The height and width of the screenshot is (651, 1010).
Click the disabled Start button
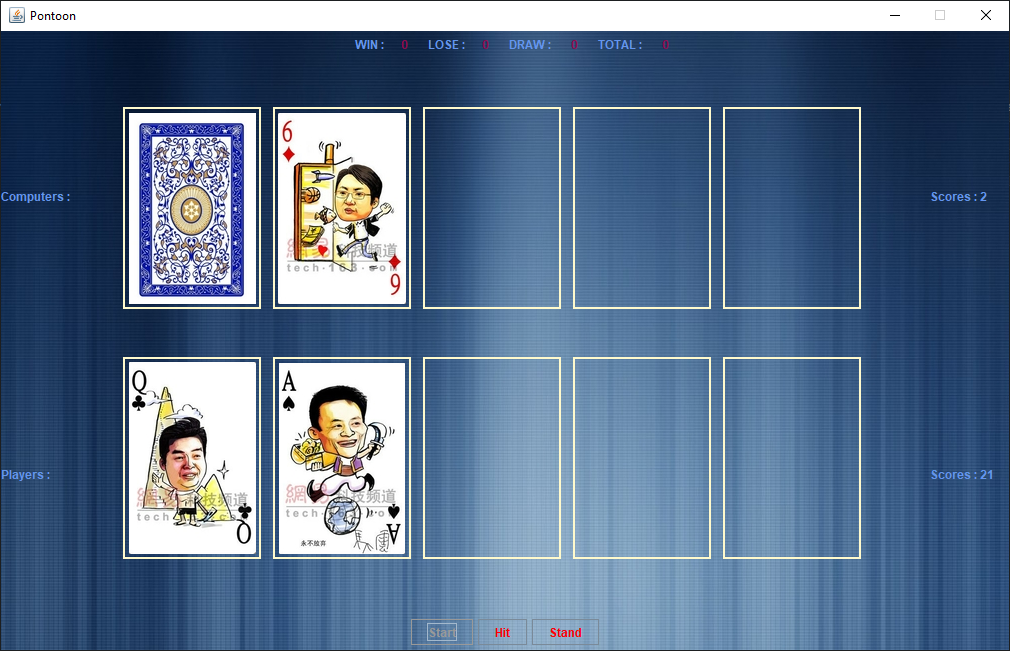pyautogui.click(x=441, y=632)
